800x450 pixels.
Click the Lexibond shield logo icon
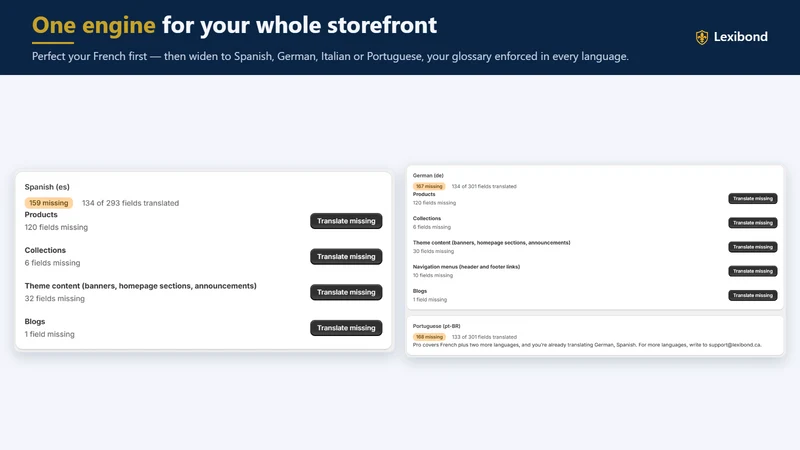click(x=702, y=37)
